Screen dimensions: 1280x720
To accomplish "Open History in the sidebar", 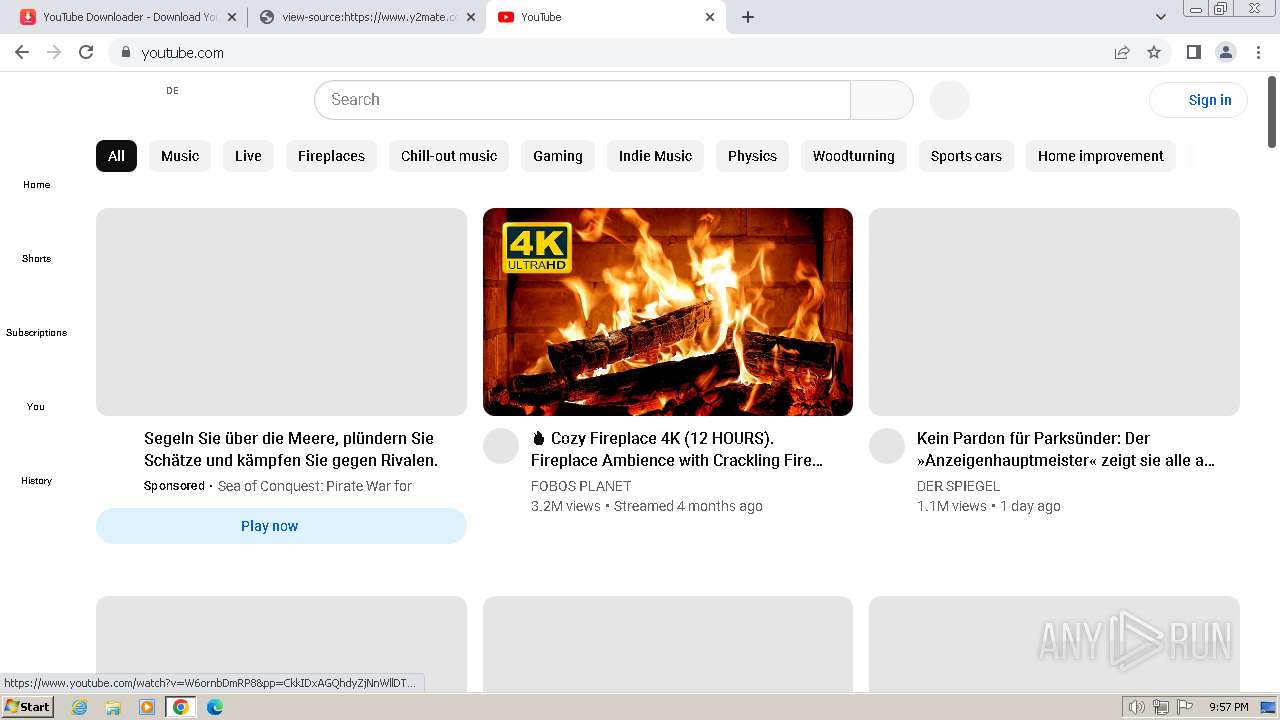I will click(x=36, y=480).
